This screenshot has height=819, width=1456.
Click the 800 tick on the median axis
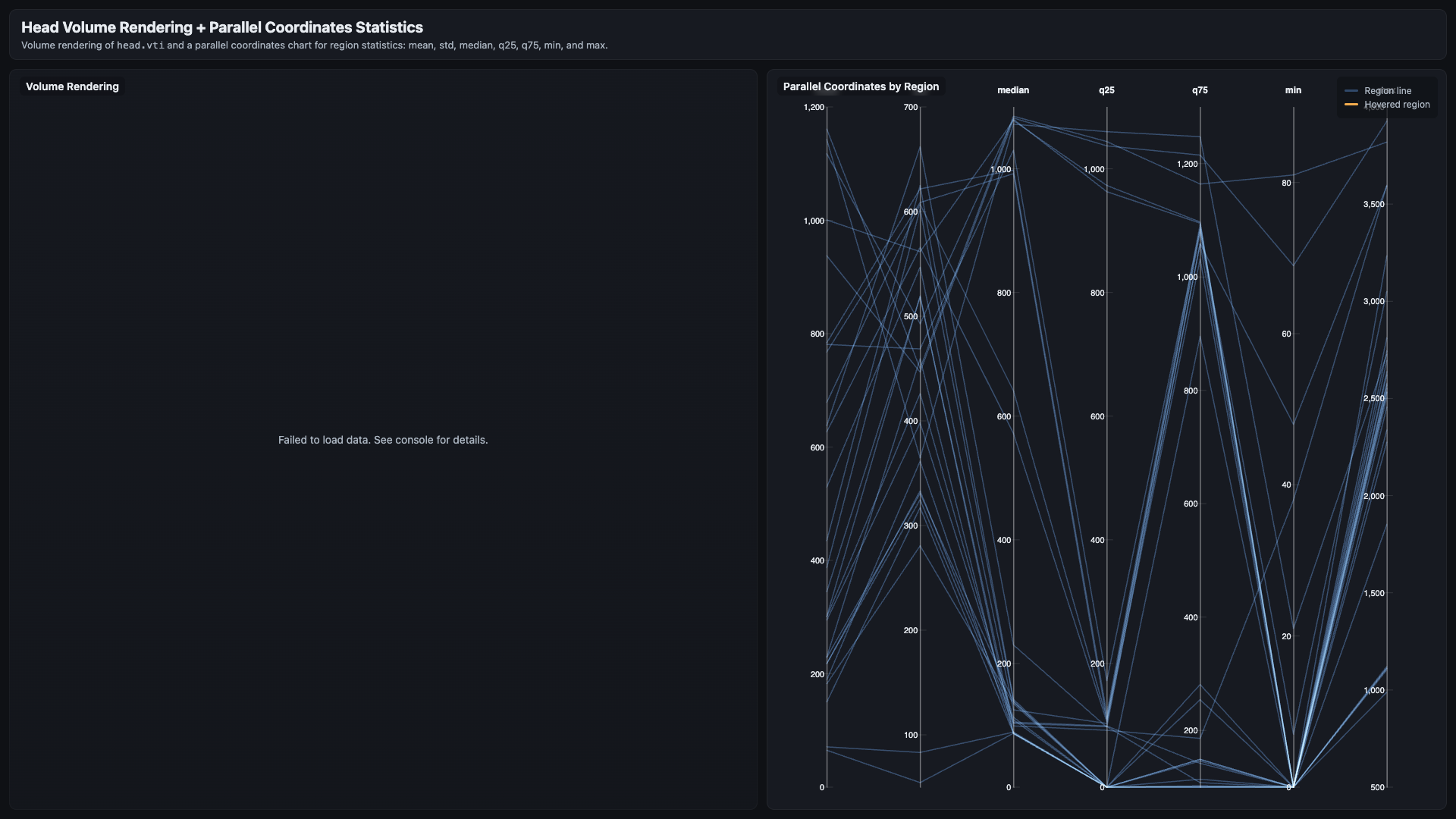pyautogui.click(x=1004, y=293)
